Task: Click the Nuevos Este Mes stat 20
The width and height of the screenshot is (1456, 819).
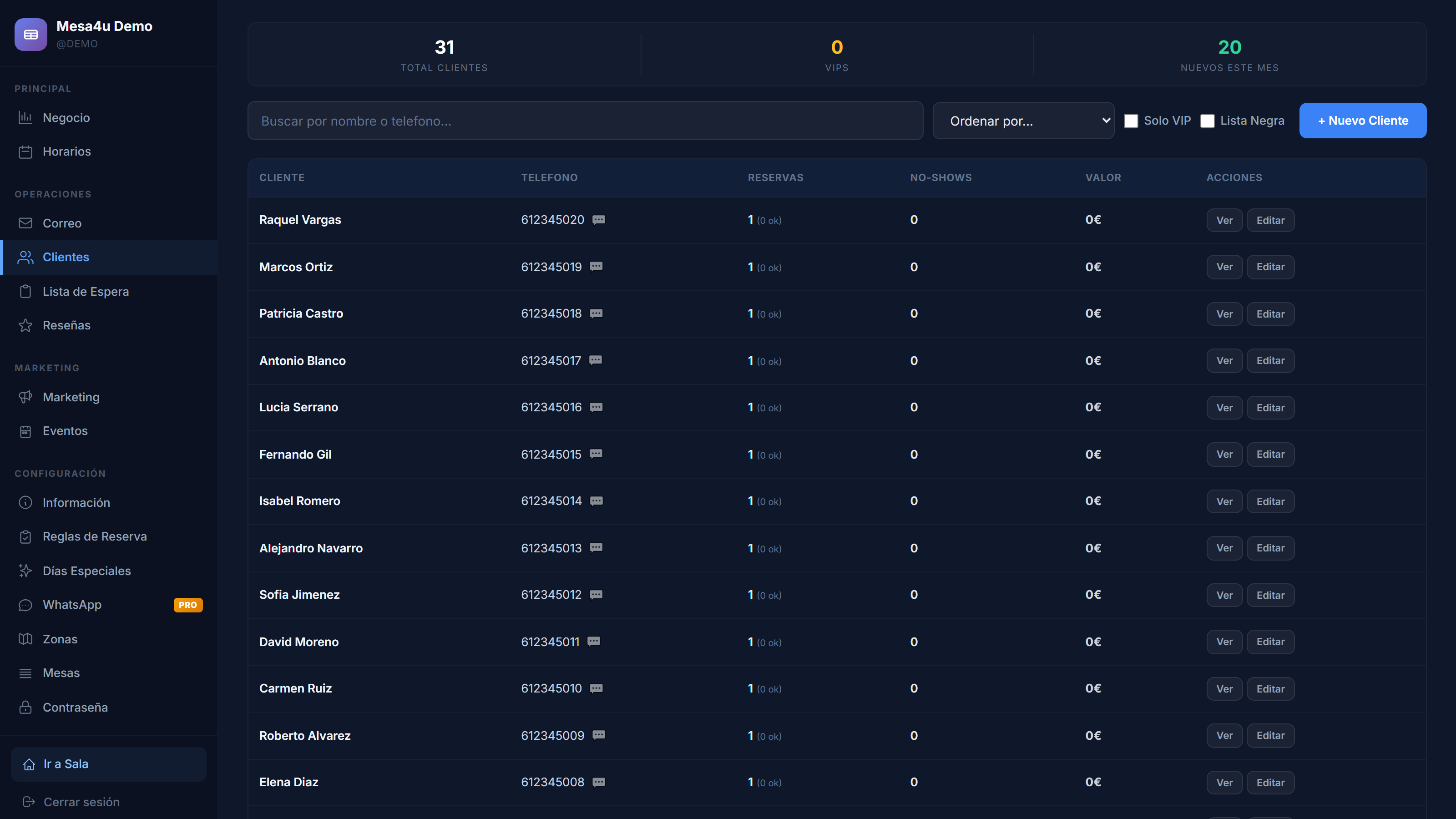Action: (x=1229, y=55)
